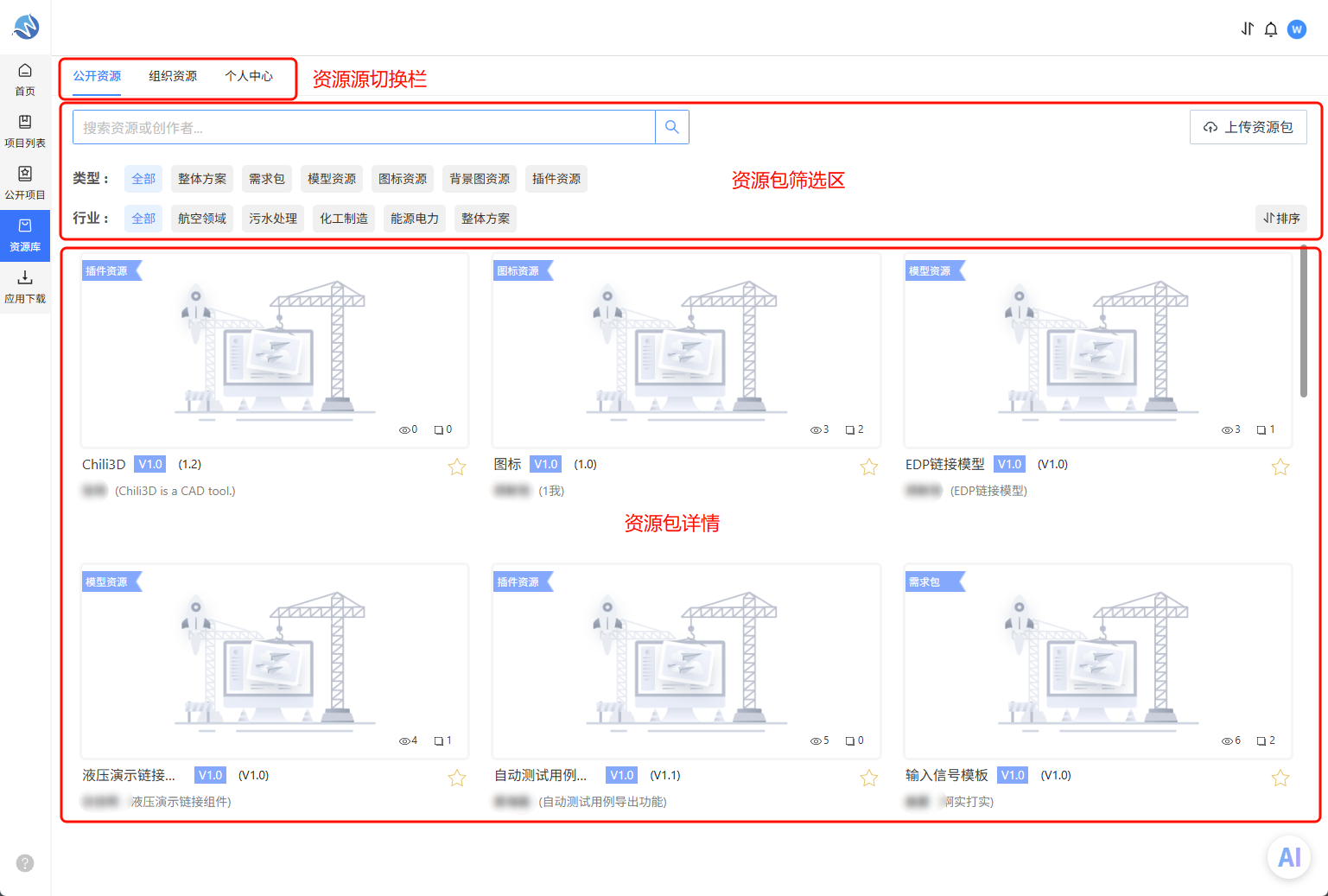Open the user avatar W menu
Image resolution: width=1328 pixels, height=896 pixels.
[x=1297, y=29]
